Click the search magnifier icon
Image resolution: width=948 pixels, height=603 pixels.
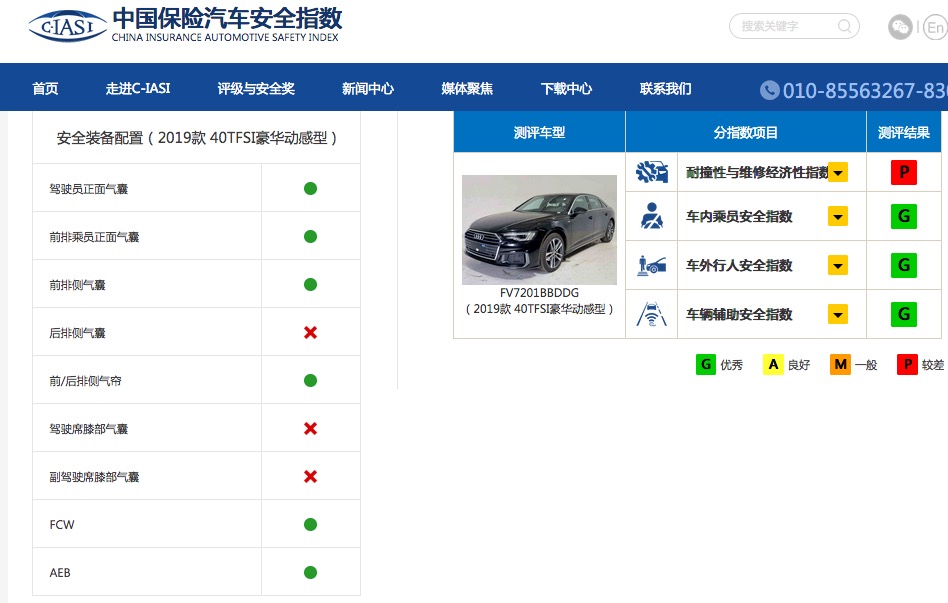click(x=844, y=26)
